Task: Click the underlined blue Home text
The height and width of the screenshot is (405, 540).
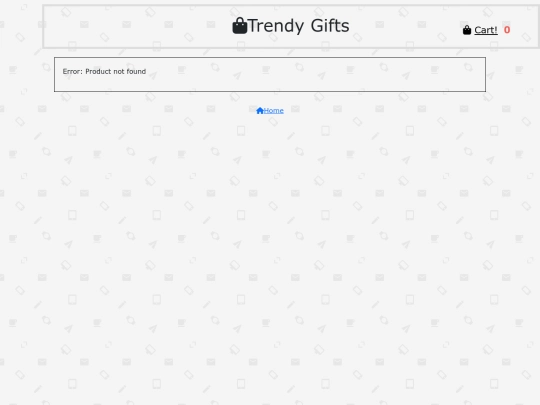Action: point(273,111)
